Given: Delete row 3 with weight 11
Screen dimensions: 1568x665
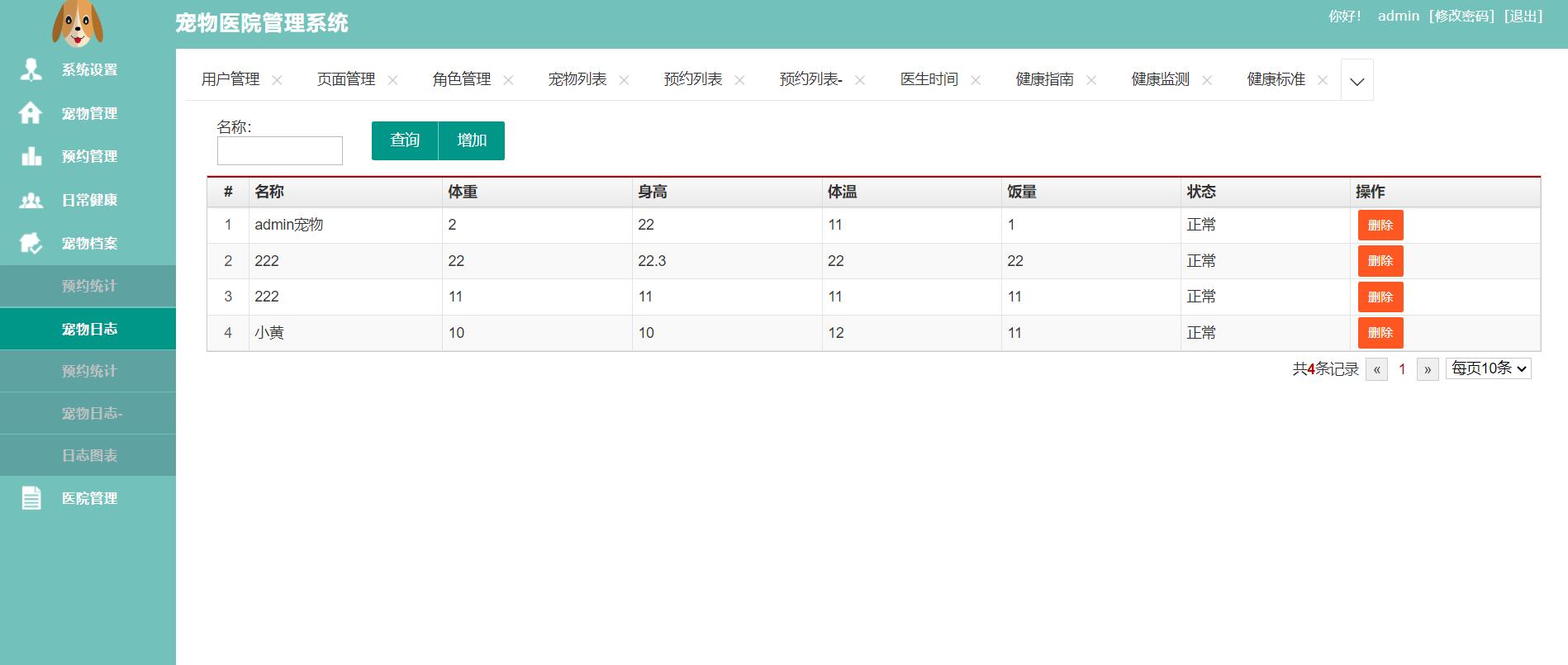Looking at the screenshot, I should pos(1380,297).
